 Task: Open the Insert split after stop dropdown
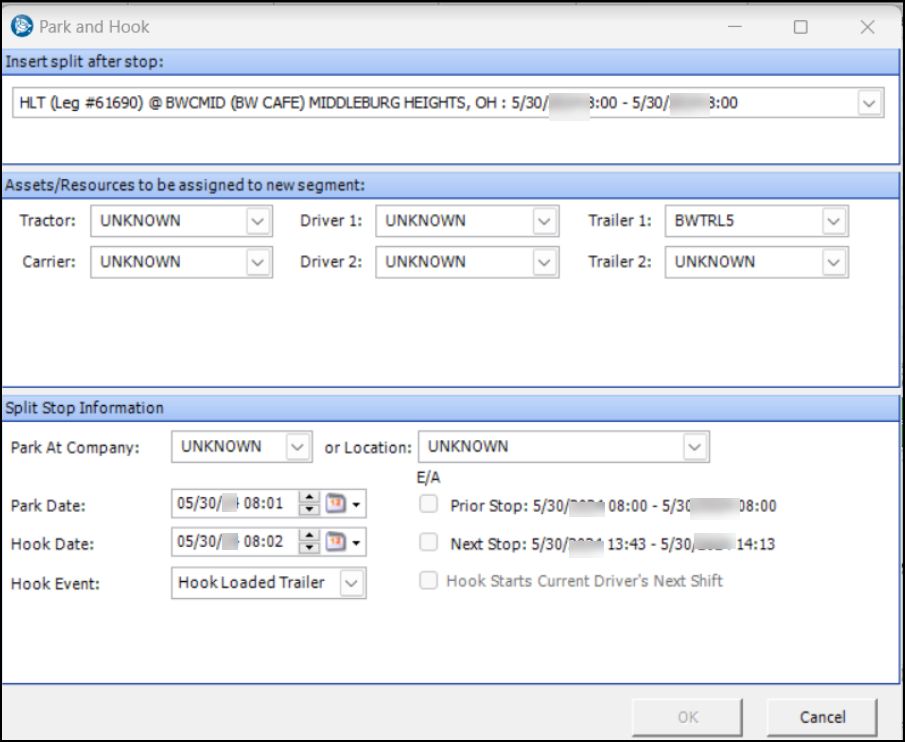point(869,103)
